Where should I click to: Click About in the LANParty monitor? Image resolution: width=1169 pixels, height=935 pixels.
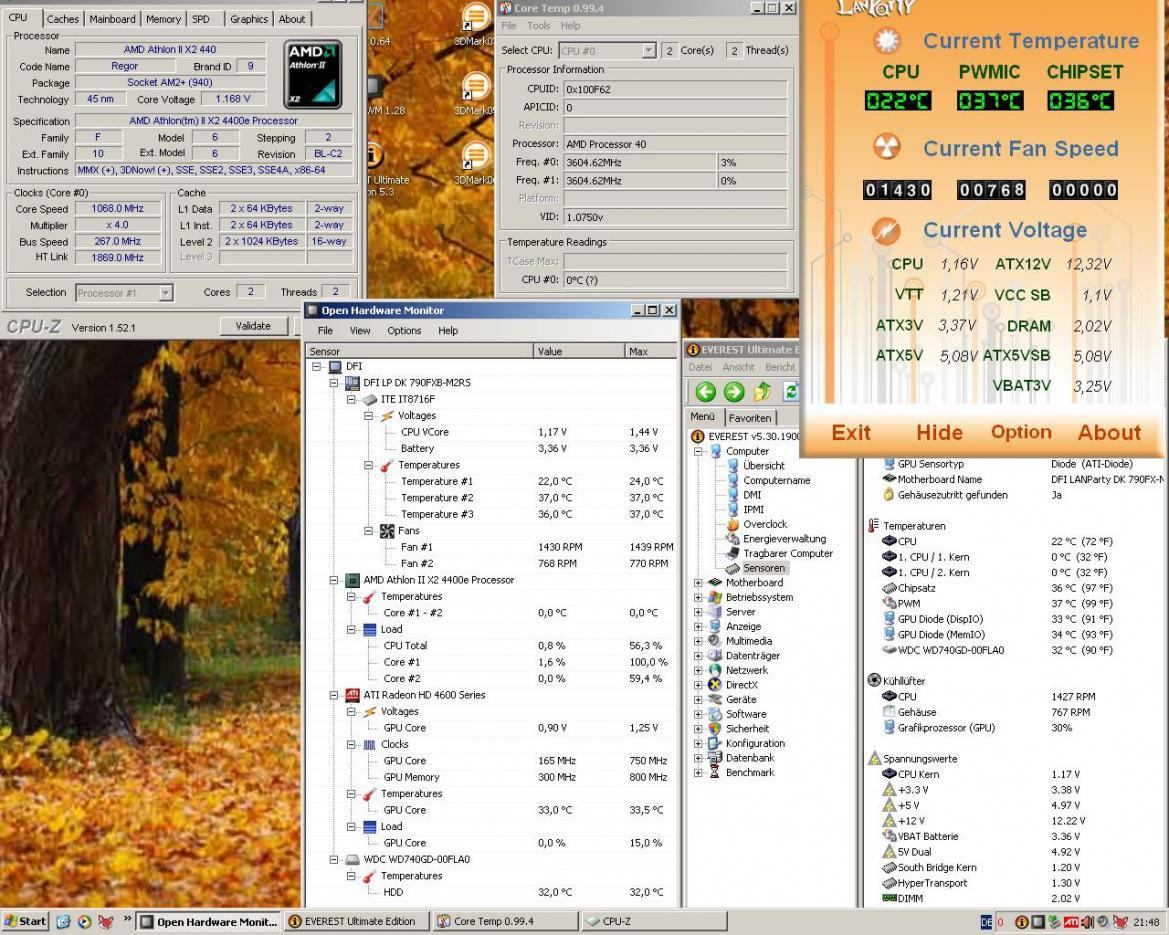tap(1109, 432)
